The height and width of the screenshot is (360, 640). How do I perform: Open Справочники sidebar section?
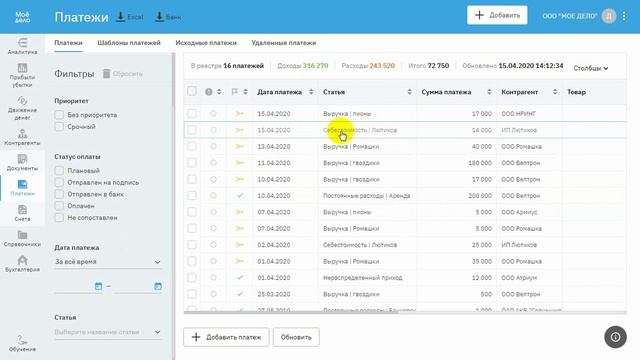pos(22,239)
